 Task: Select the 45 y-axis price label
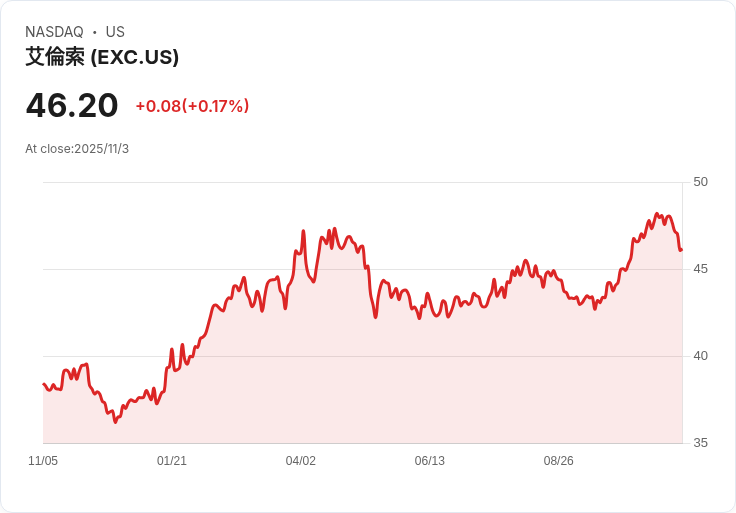[700, 269]
